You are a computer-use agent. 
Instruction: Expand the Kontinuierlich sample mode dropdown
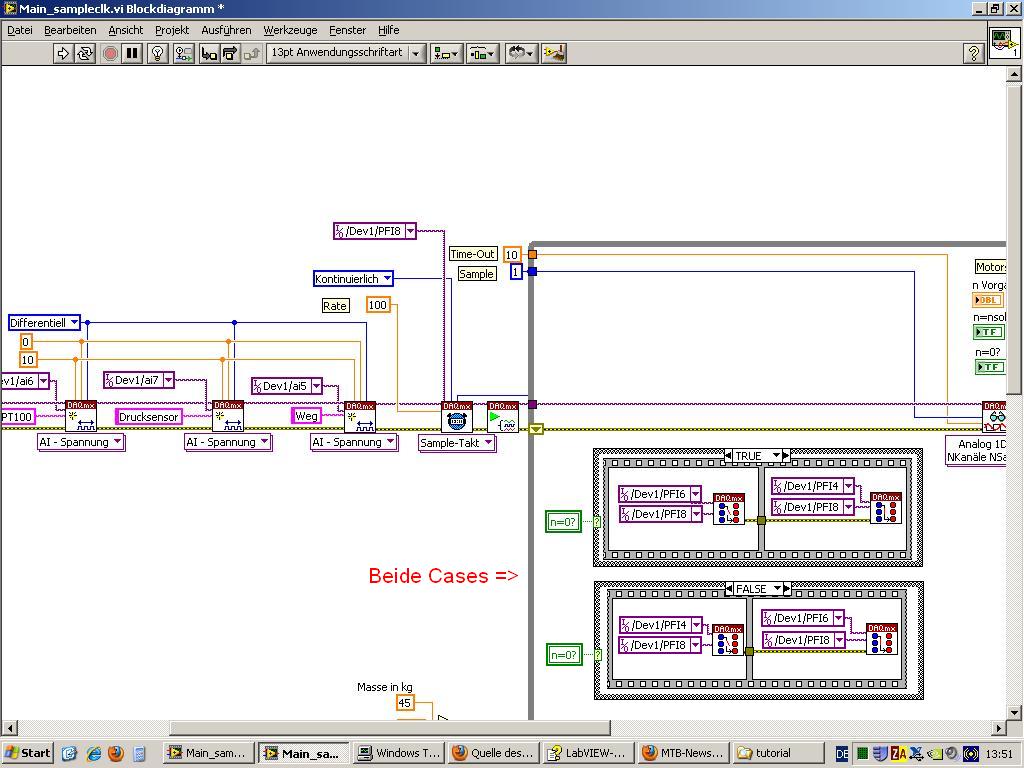pos(387,279)
